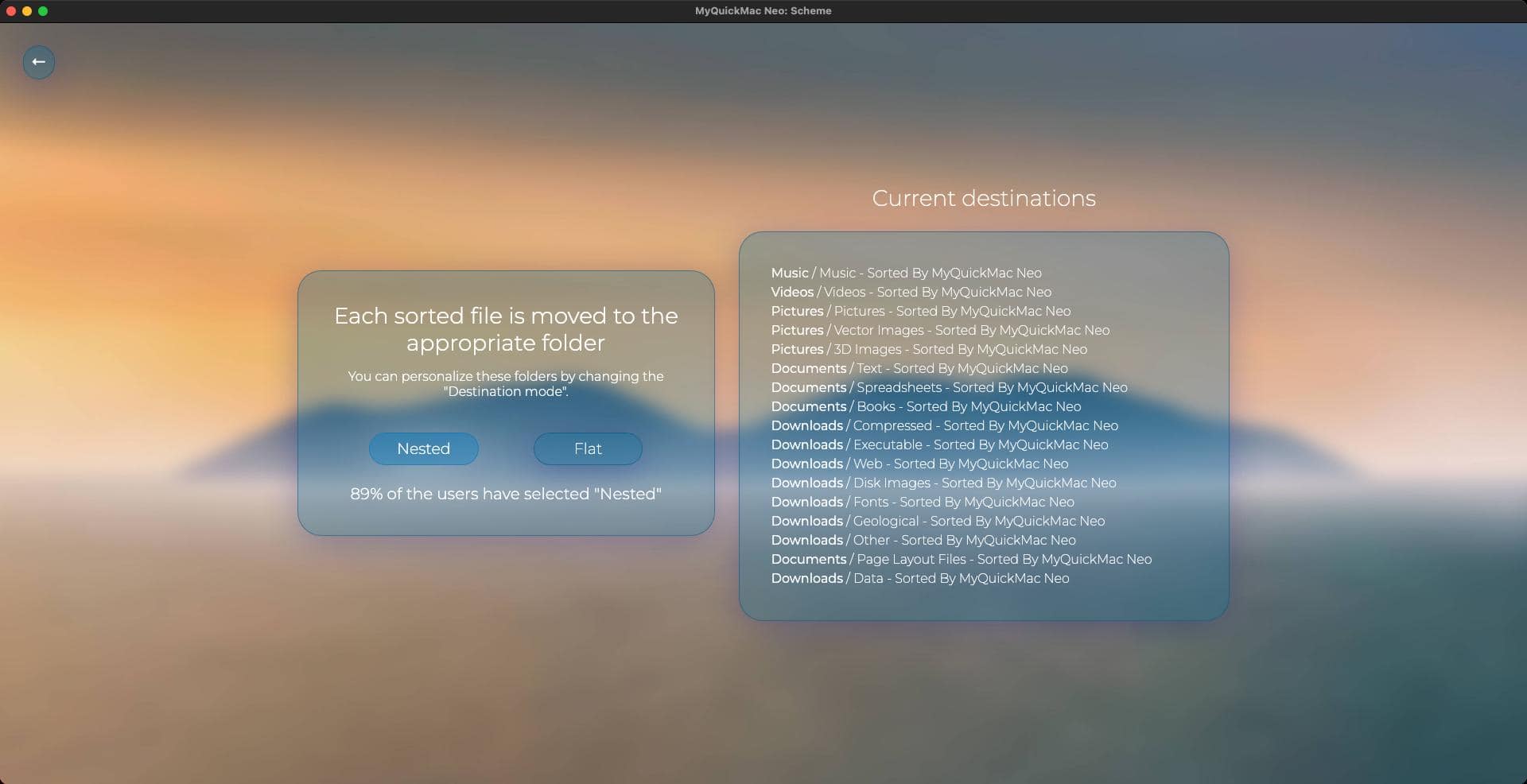Select the 'Downloads / Compressed' row

[x=944, y=425]
